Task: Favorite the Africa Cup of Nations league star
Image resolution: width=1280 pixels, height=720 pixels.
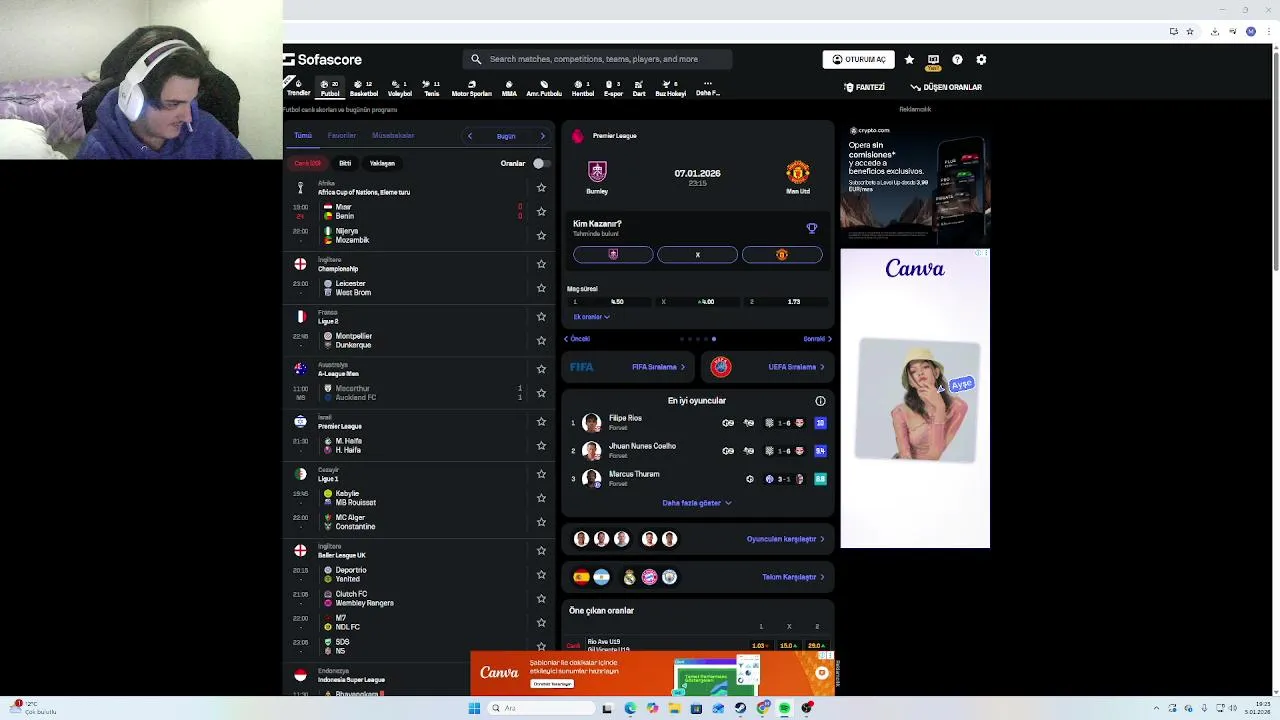Action: click(541, 188)
